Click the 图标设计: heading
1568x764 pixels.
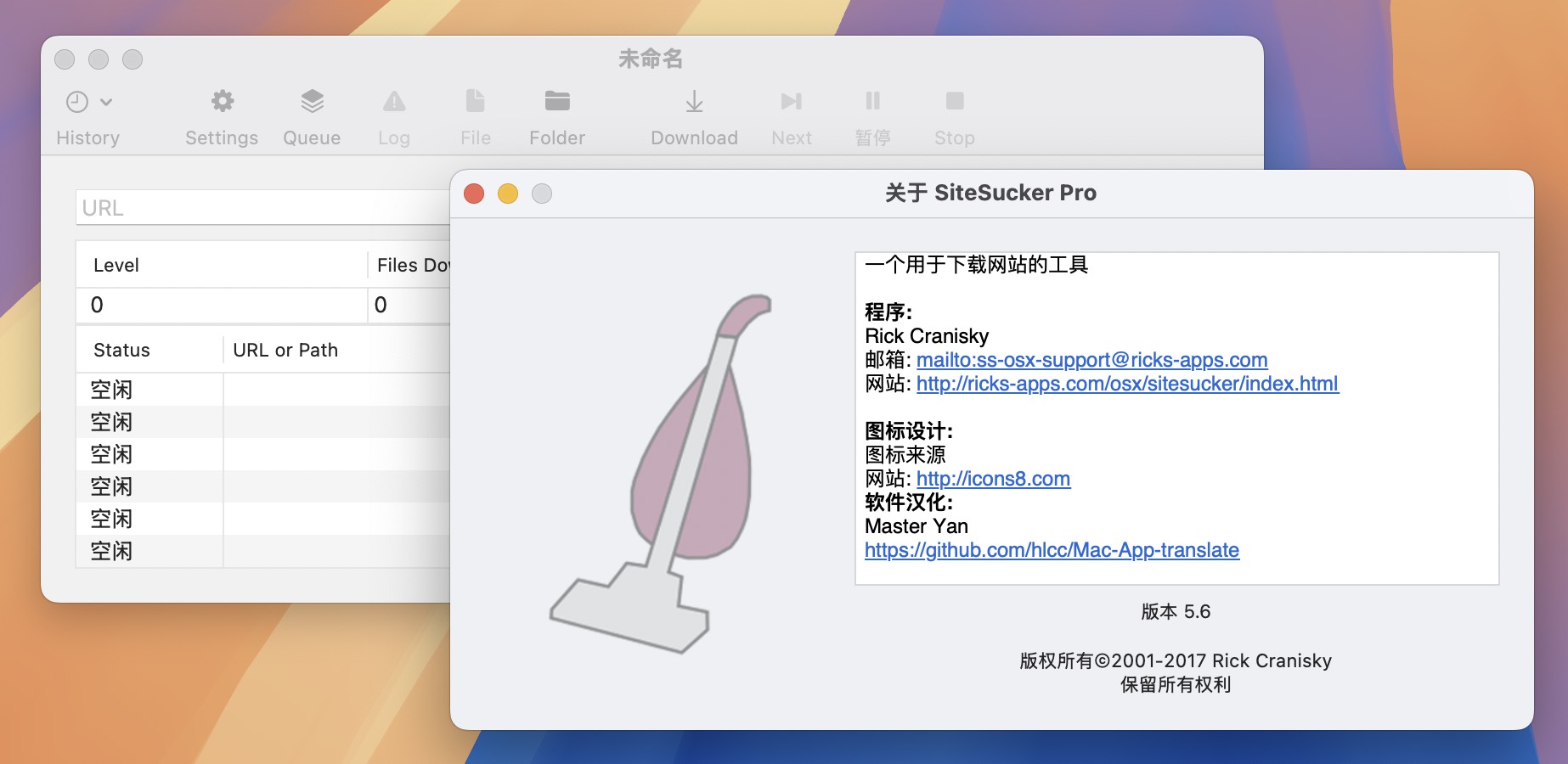click(x=909, y=431)
